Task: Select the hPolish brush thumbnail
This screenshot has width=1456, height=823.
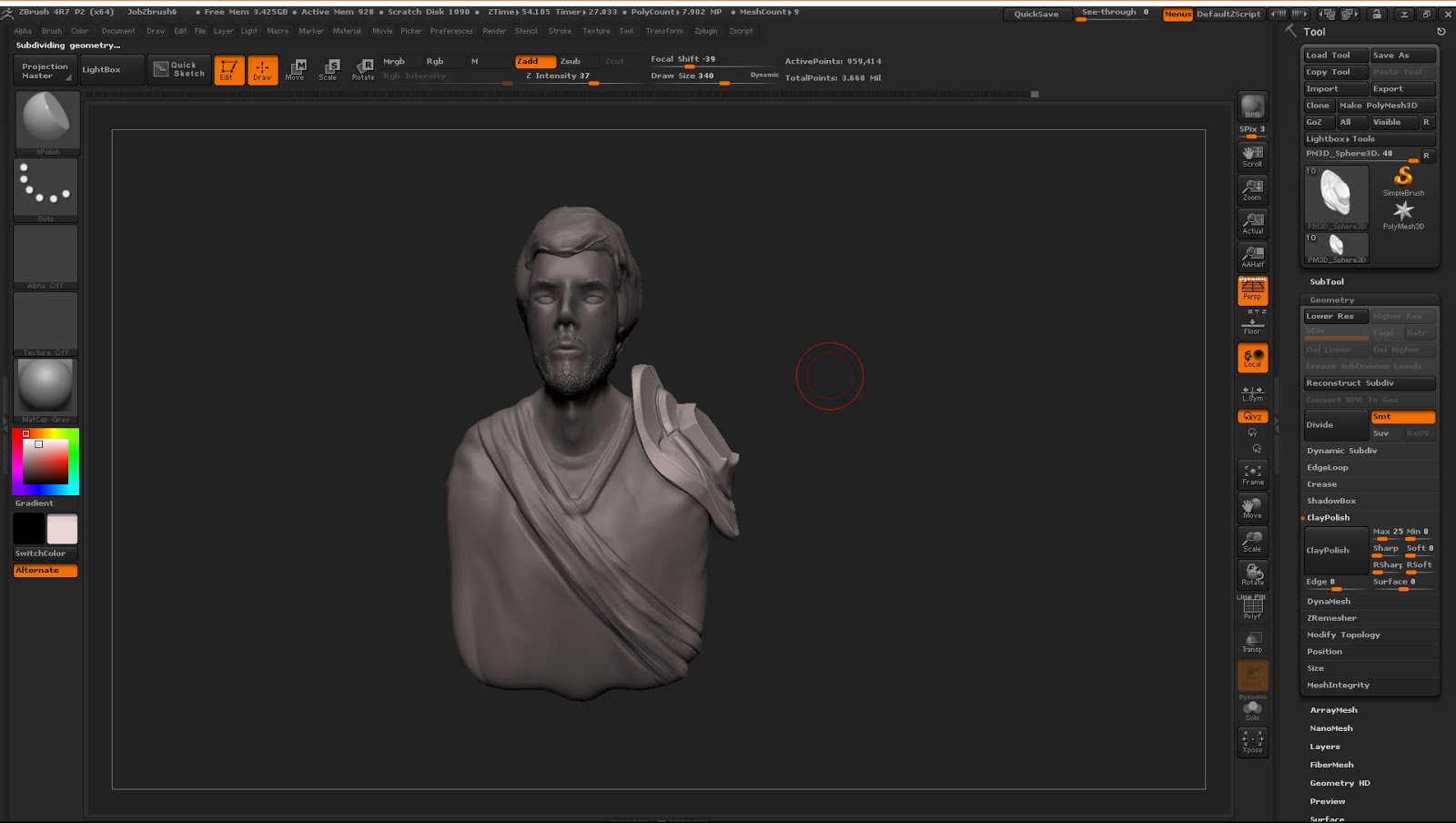Action: (45, 118)
